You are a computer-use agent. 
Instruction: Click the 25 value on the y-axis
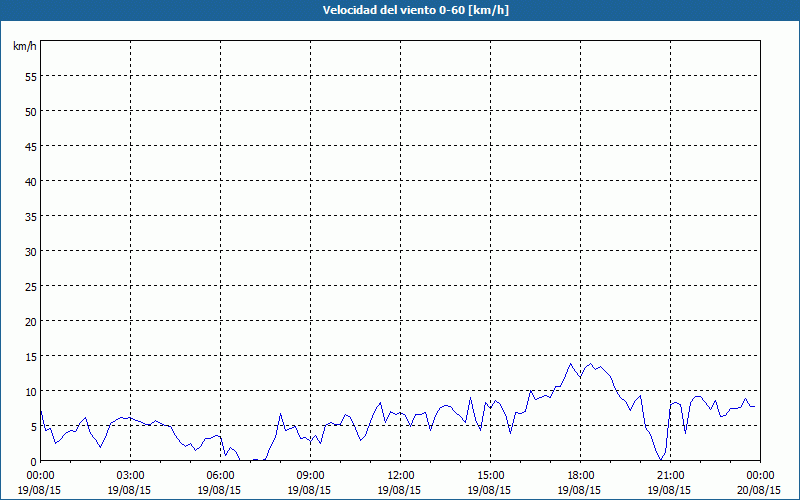[x=31, y=286]
